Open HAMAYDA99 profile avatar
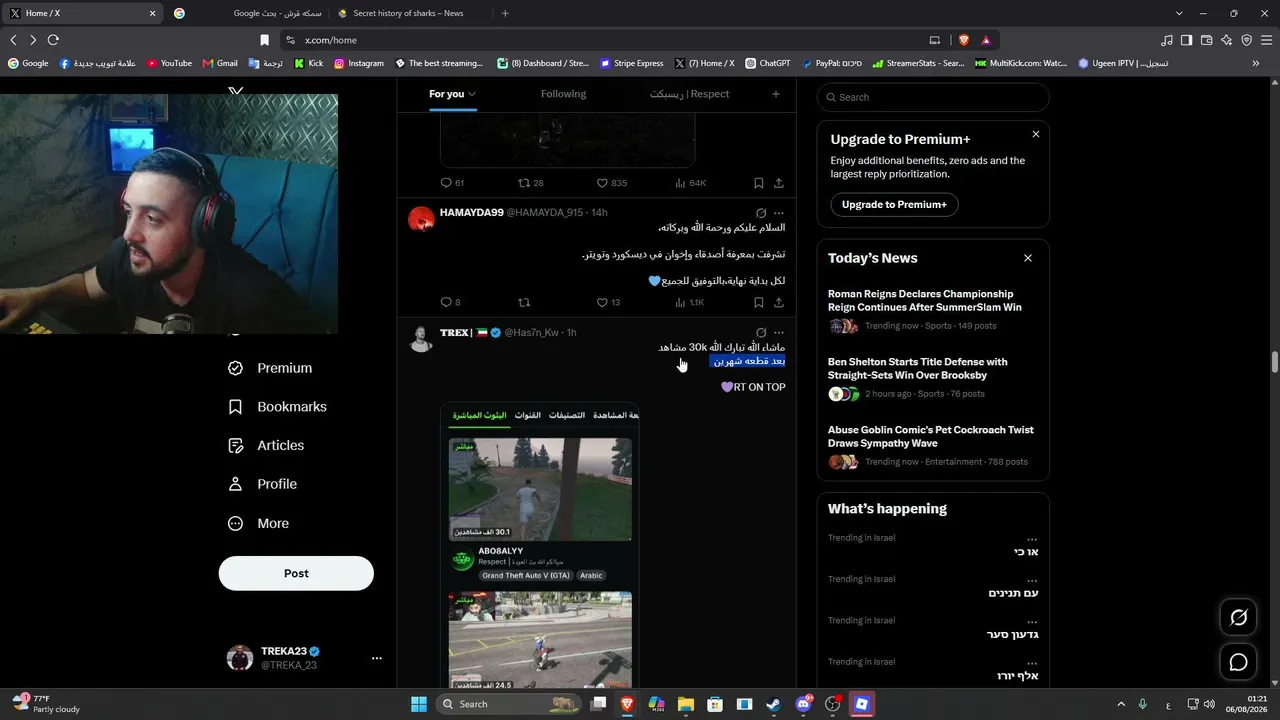 [x=421, y=219]
